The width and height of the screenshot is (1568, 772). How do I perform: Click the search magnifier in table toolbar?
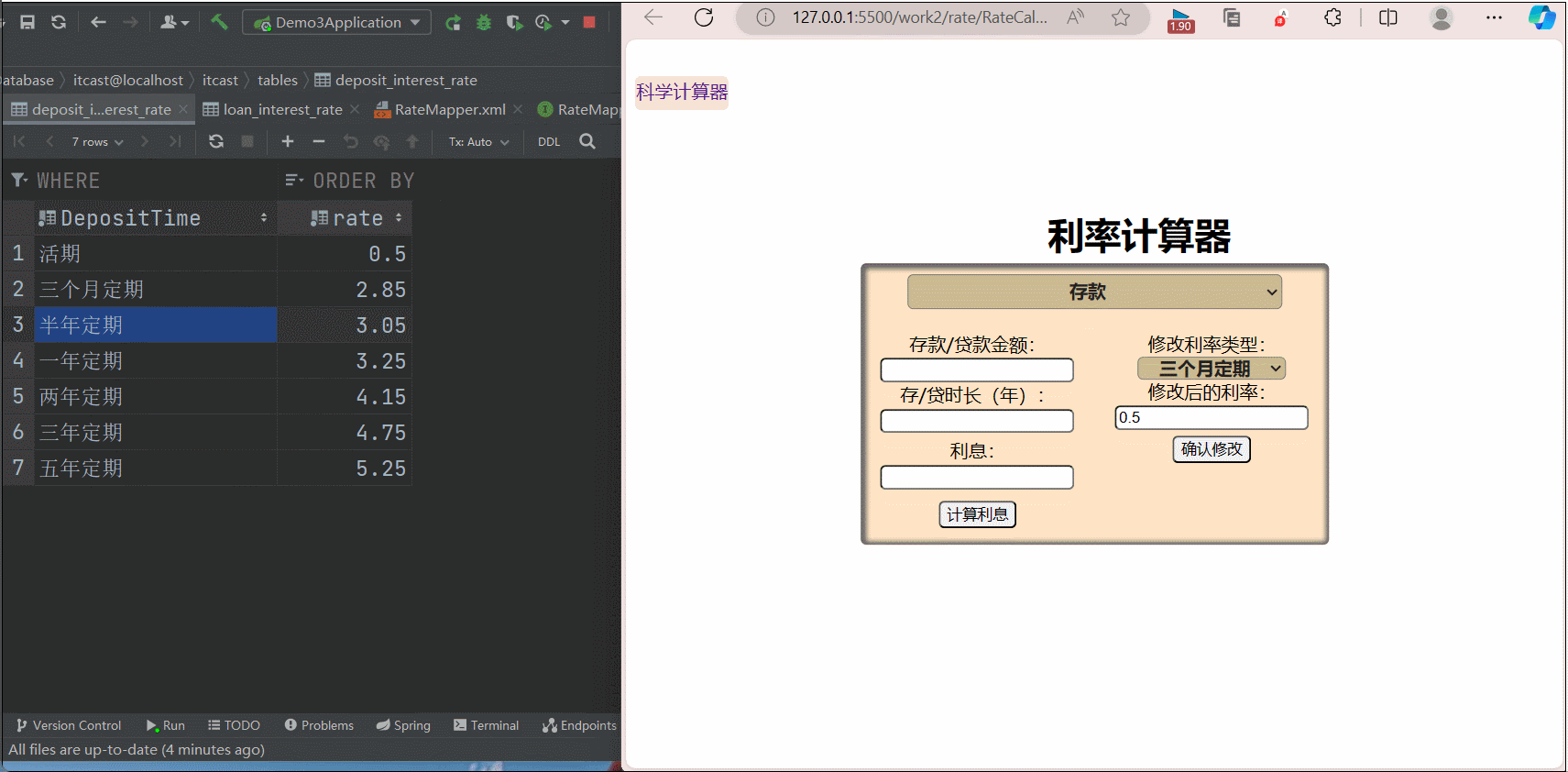587,141
